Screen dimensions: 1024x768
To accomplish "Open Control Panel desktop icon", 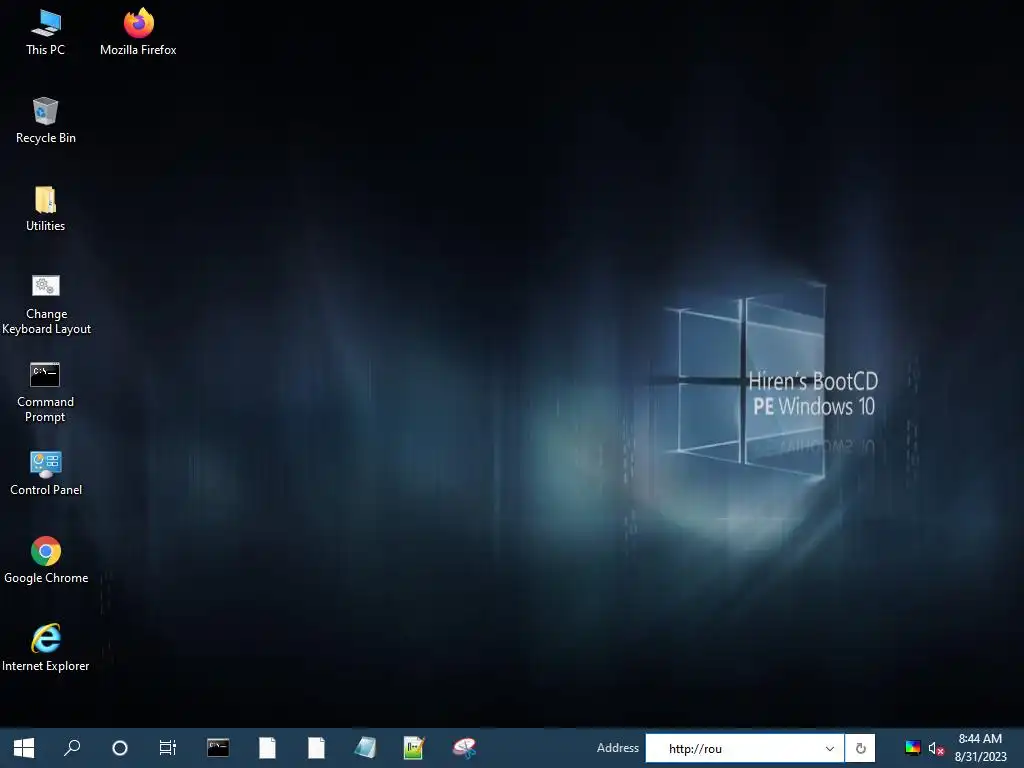I will [x=46, y=473].
